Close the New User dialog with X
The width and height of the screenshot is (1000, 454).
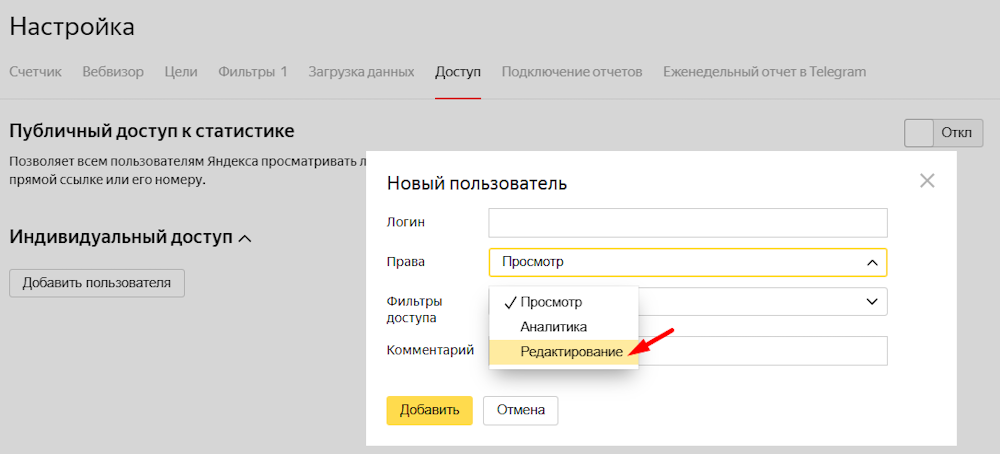click(x=927, y=181)
